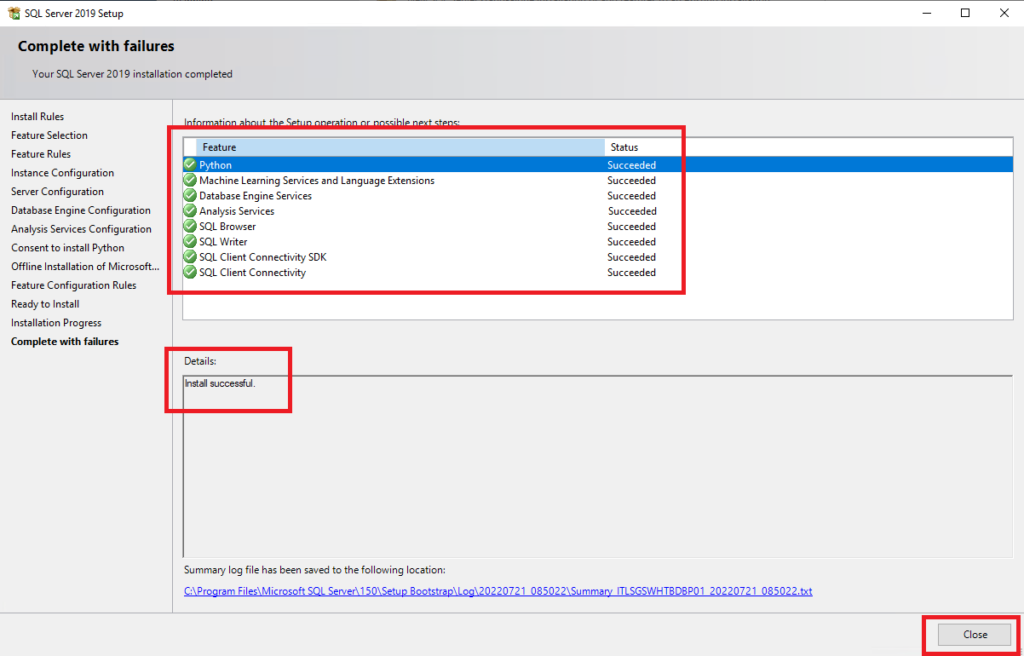Sort by the Feature column header

point(400,147)
